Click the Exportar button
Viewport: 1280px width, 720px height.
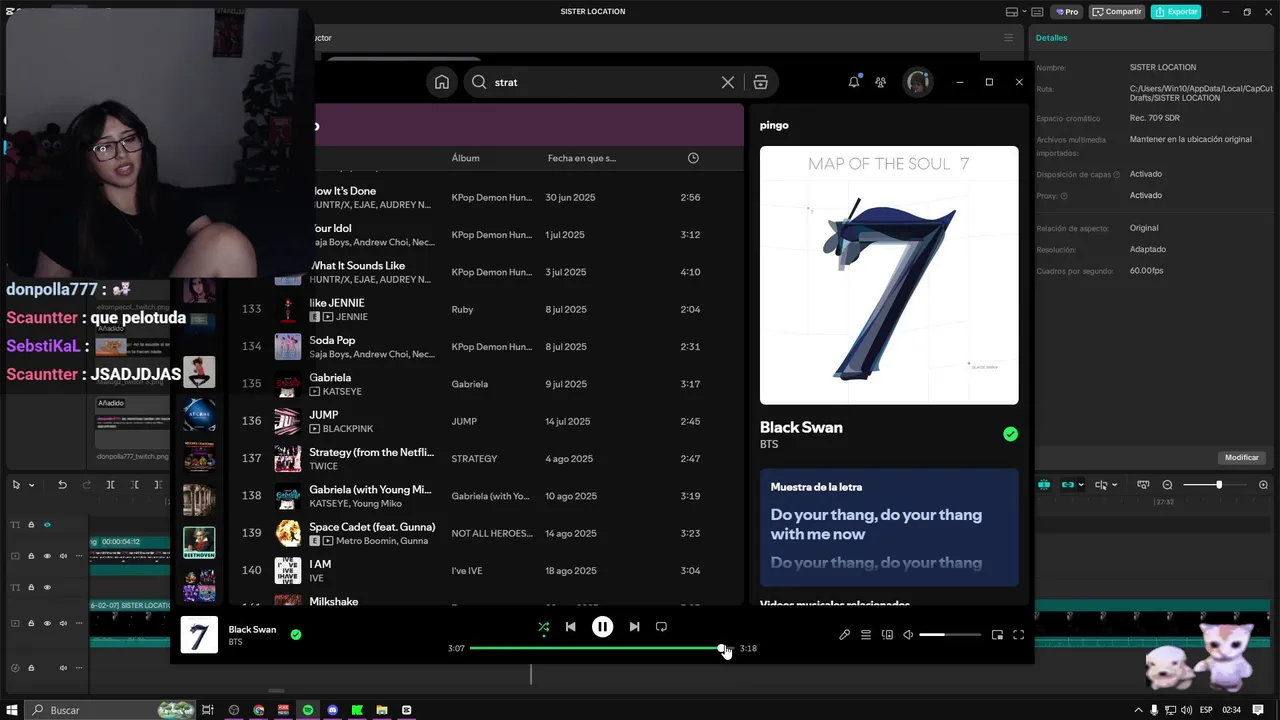point(1176,12)
